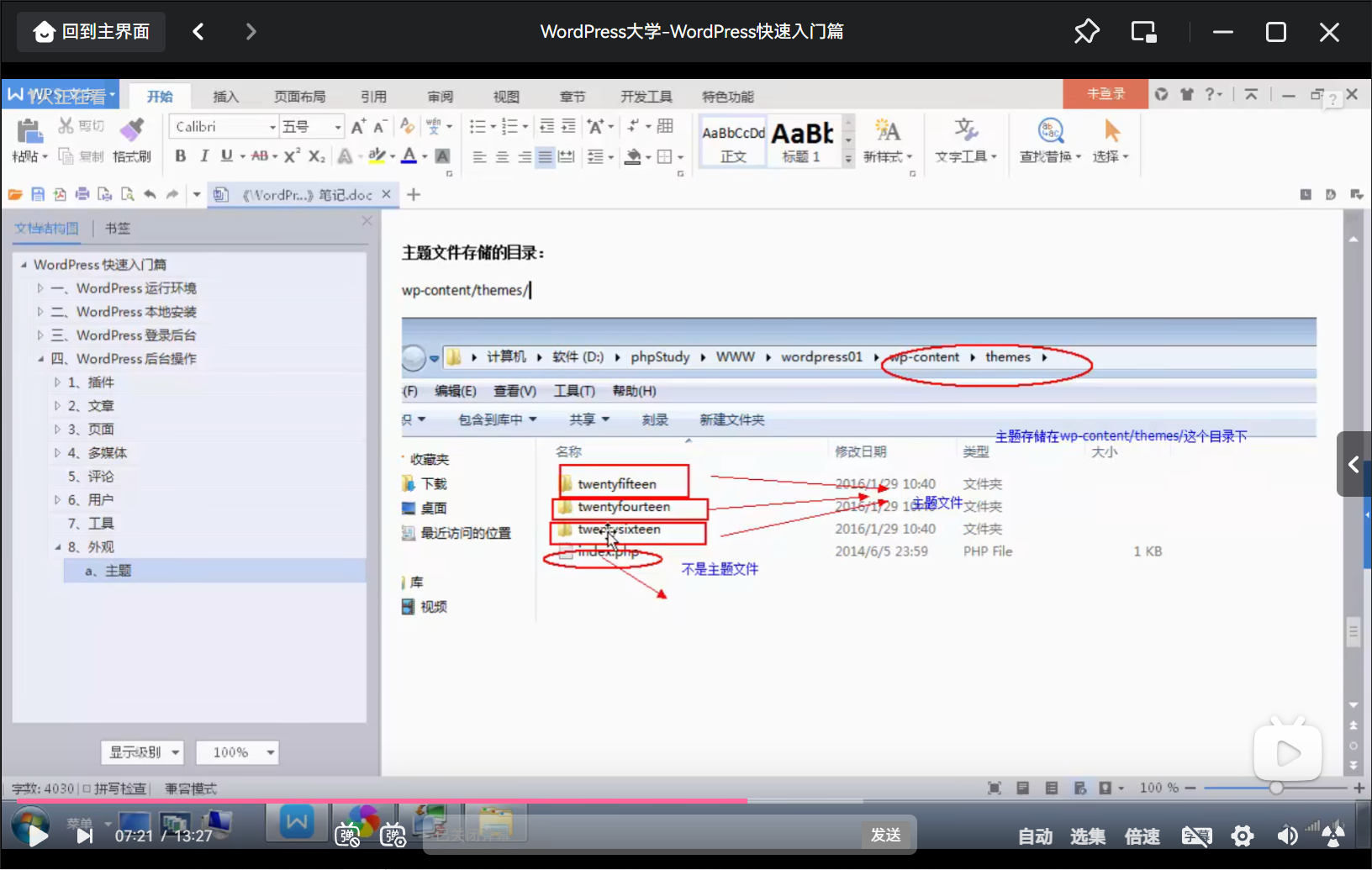The width and height of the screenshot is (1372, 870).
Task: Toggle italic formatting
Action: (x=203, y=156)
